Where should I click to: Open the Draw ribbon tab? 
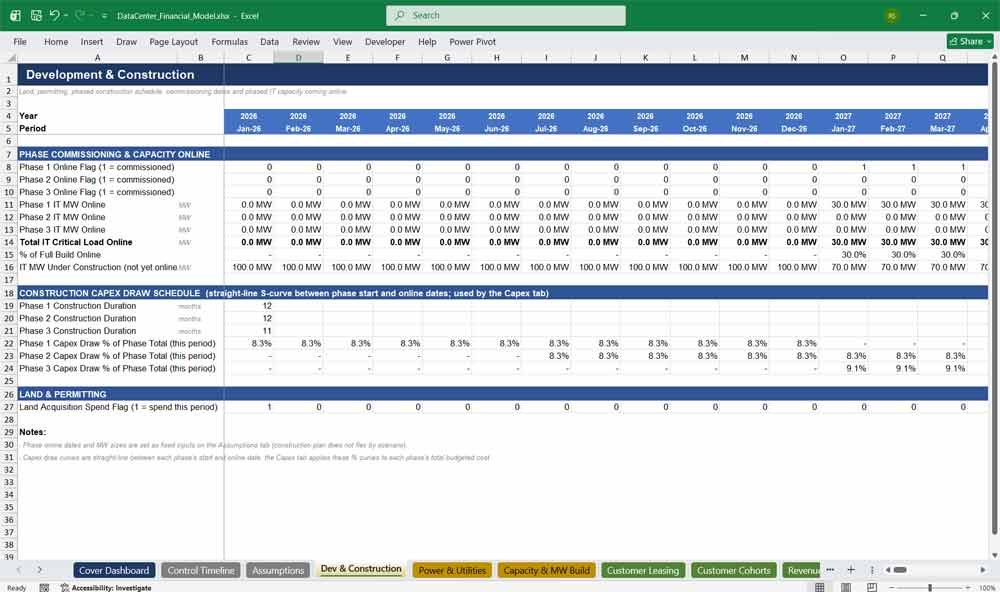pyautogui.click(x=126, y=41)
